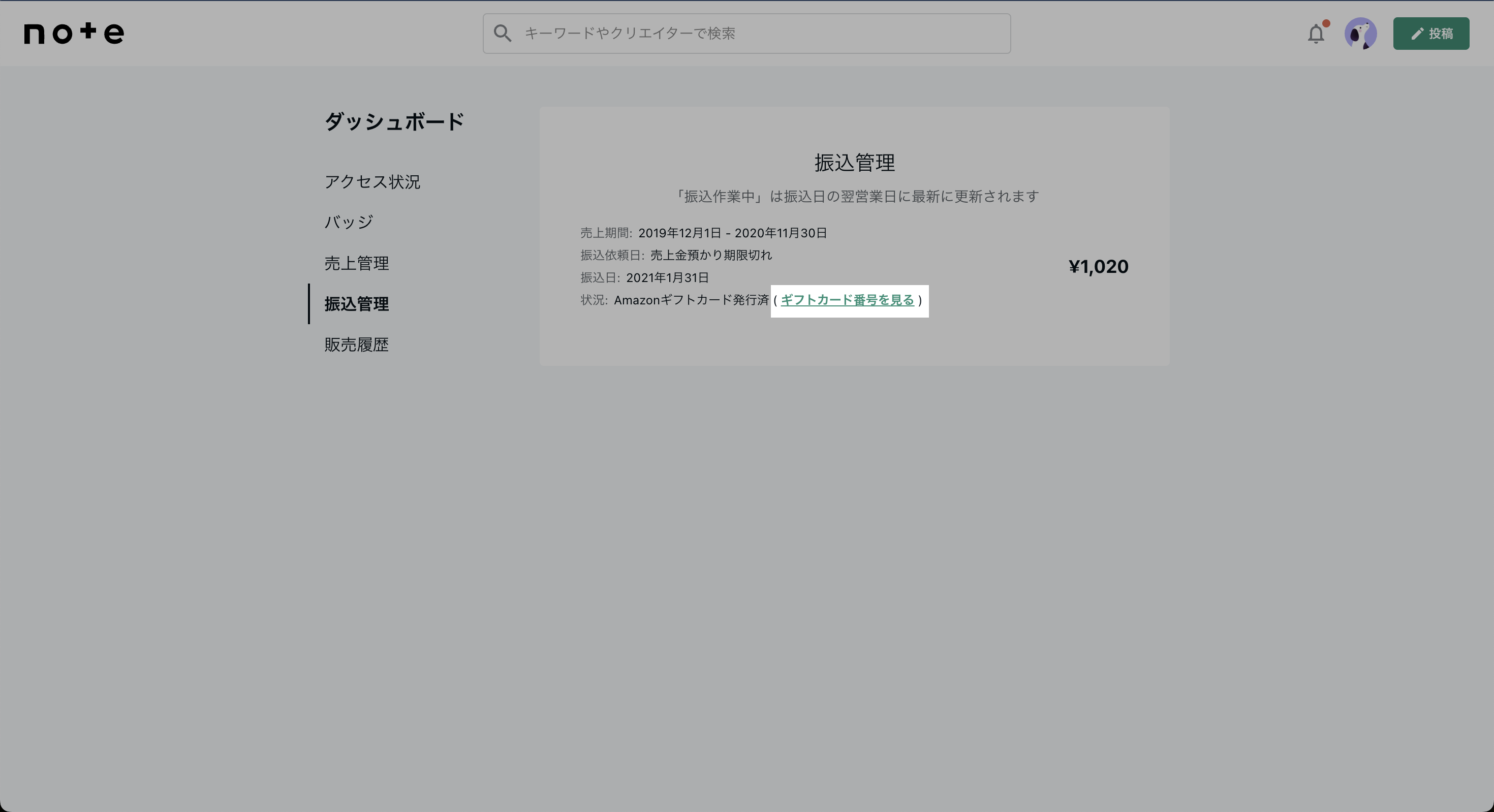Screen dimensions: 1494x812
Task: Open 販売履歴 in the dashboard sidebar
Action: tap(357, 345)
